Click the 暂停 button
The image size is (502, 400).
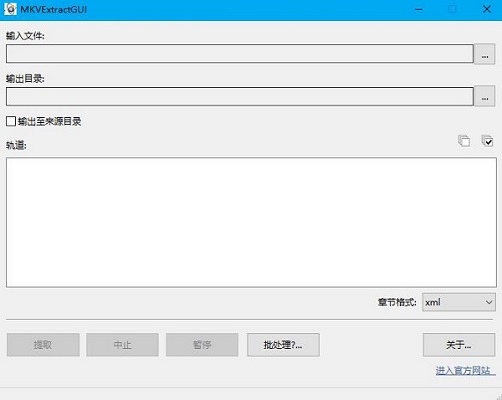coord(202,345)
